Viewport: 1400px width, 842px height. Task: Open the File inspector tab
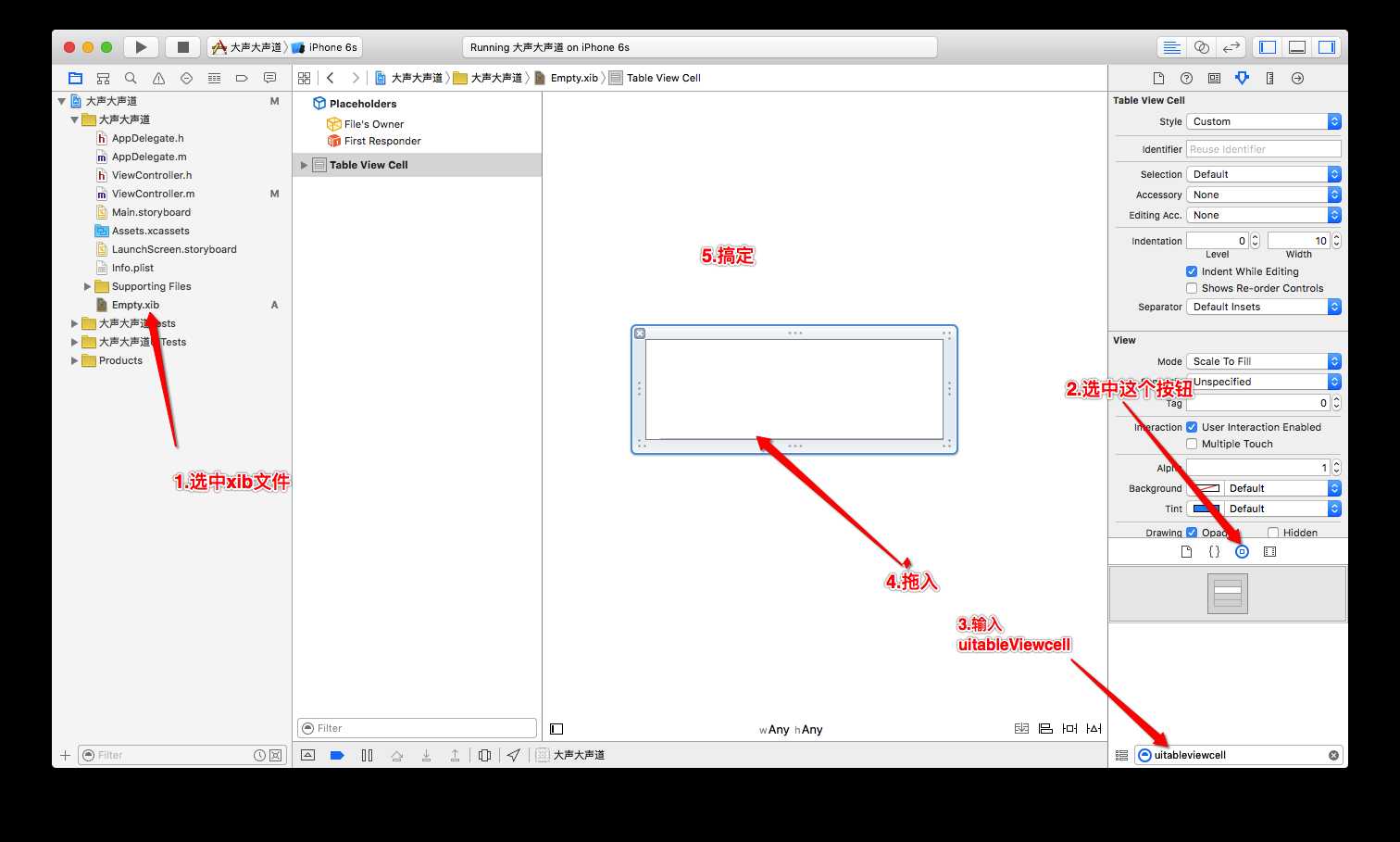pyautogui.click(x=1158, y=79)
